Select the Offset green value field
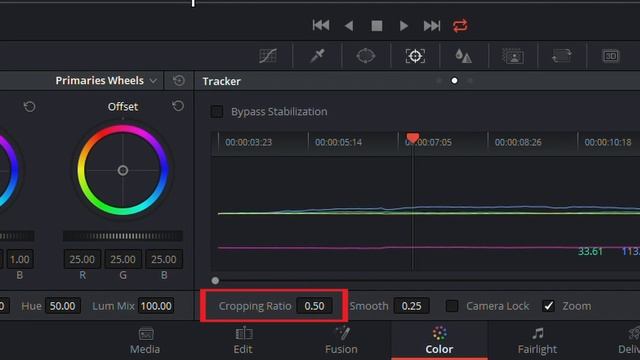This screenshot has height=360, width=640. 123,259
